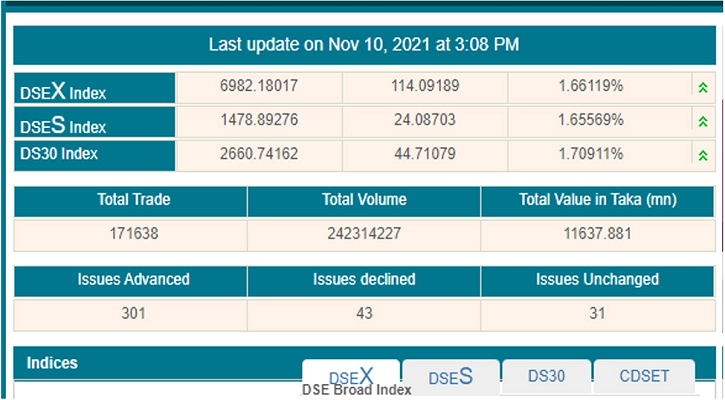The height and width of the screenshot is (400, 725).
Task: Click the Total Value in Taka header
Action: coord(597,200)
